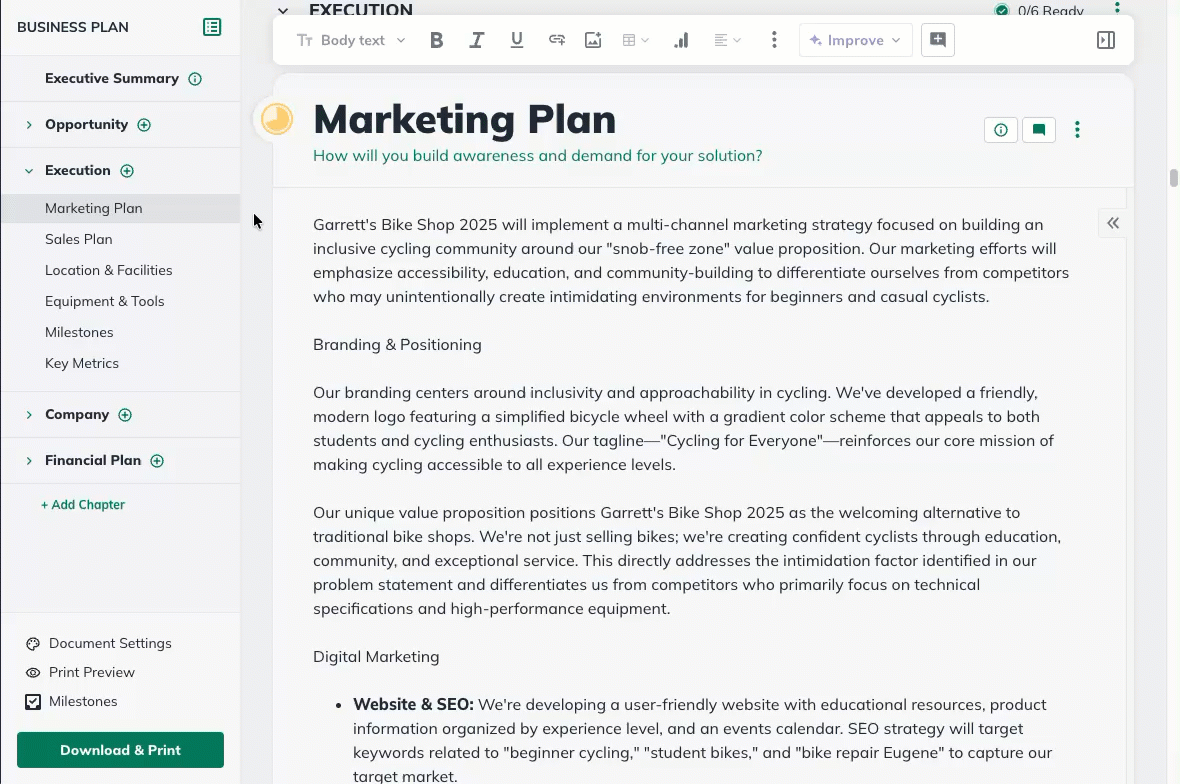
Task: Switch to the Key Metrics section
Action: 82,363
